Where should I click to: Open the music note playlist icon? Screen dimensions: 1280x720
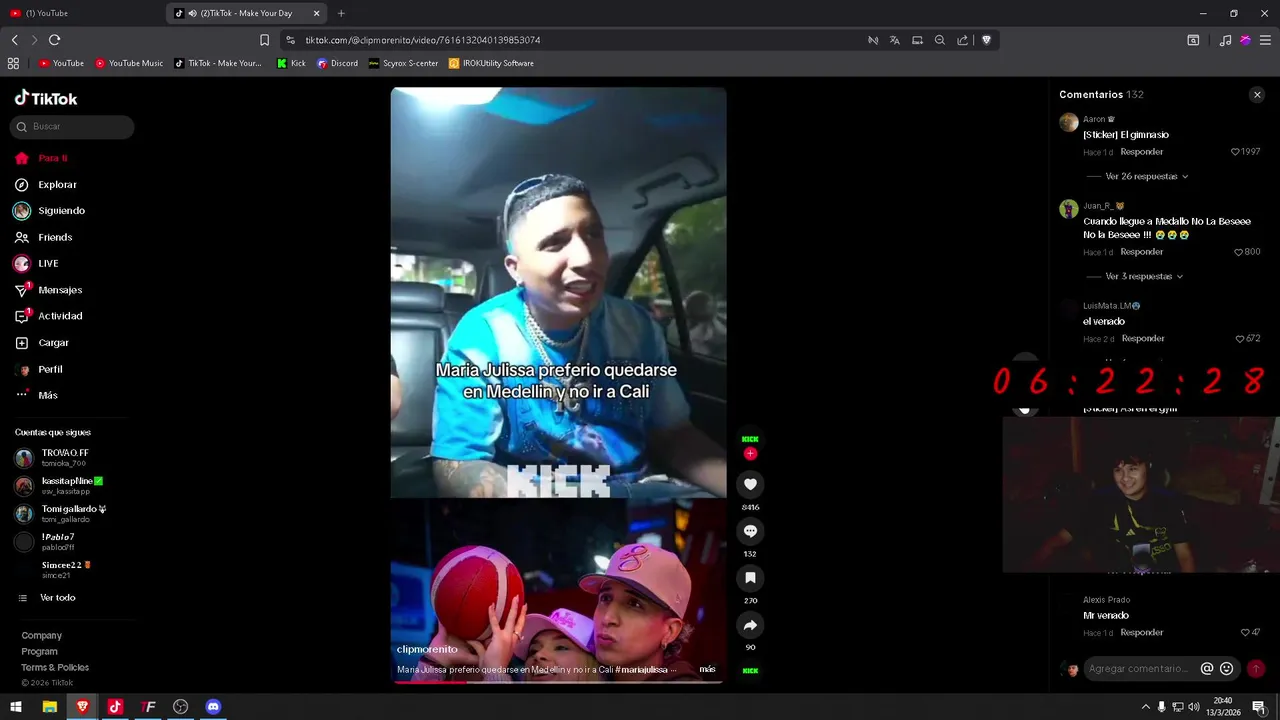1225,40
